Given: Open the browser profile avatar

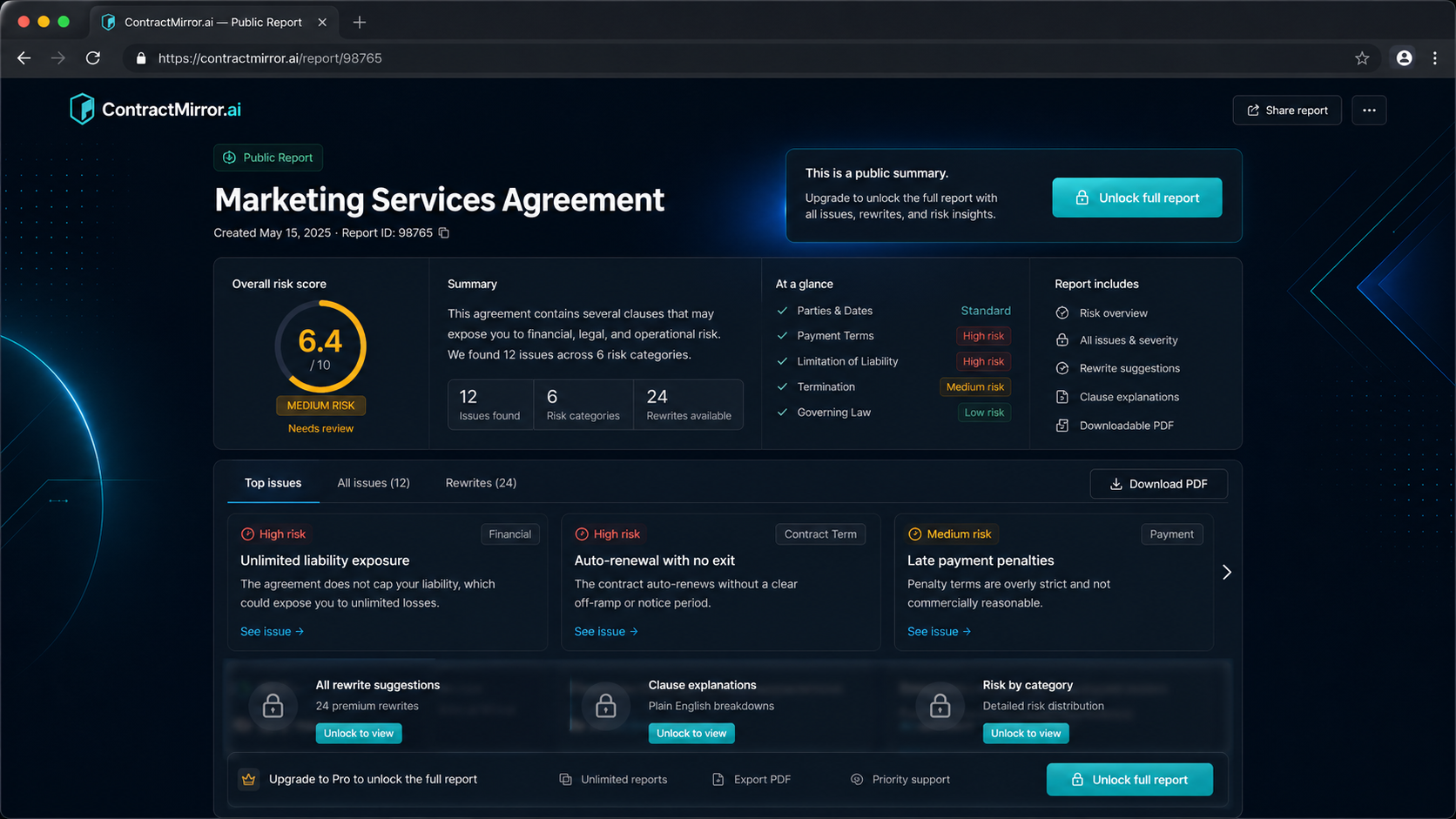Looking at the screenshot, I should [1404, 58].
